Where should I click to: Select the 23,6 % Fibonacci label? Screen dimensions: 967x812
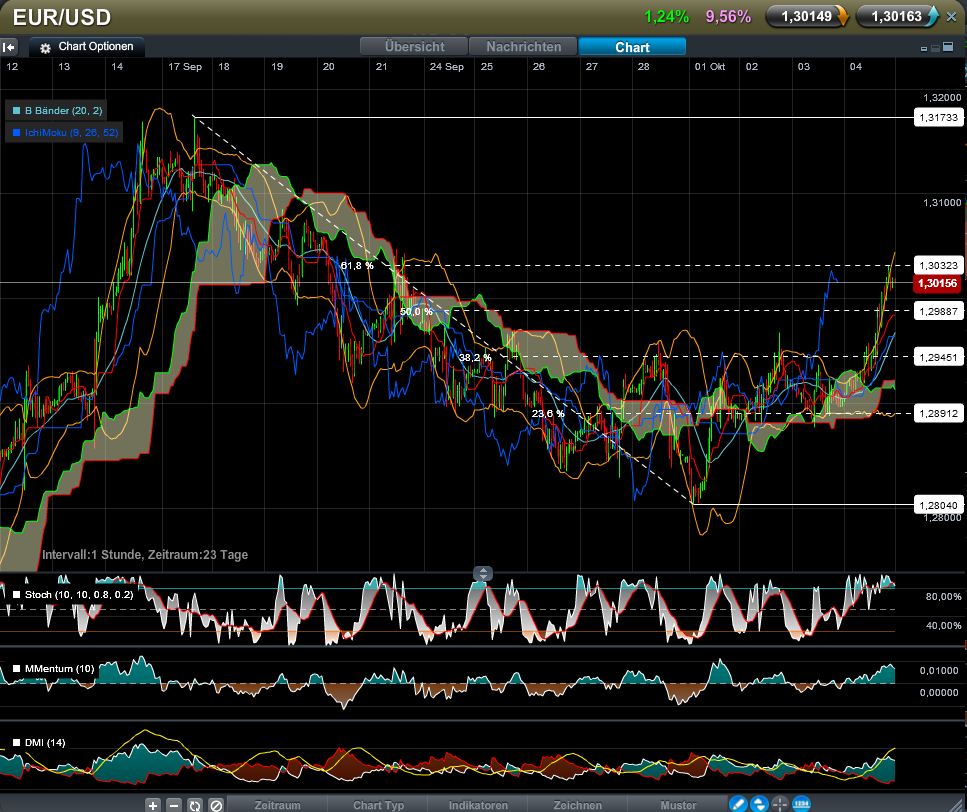point(548,414)
